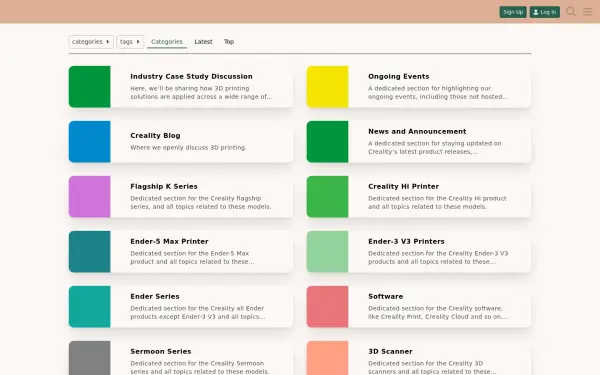This screenshot has width=600, height=375.
Task: Switch to the Categories tab
Action: point(167,42)
